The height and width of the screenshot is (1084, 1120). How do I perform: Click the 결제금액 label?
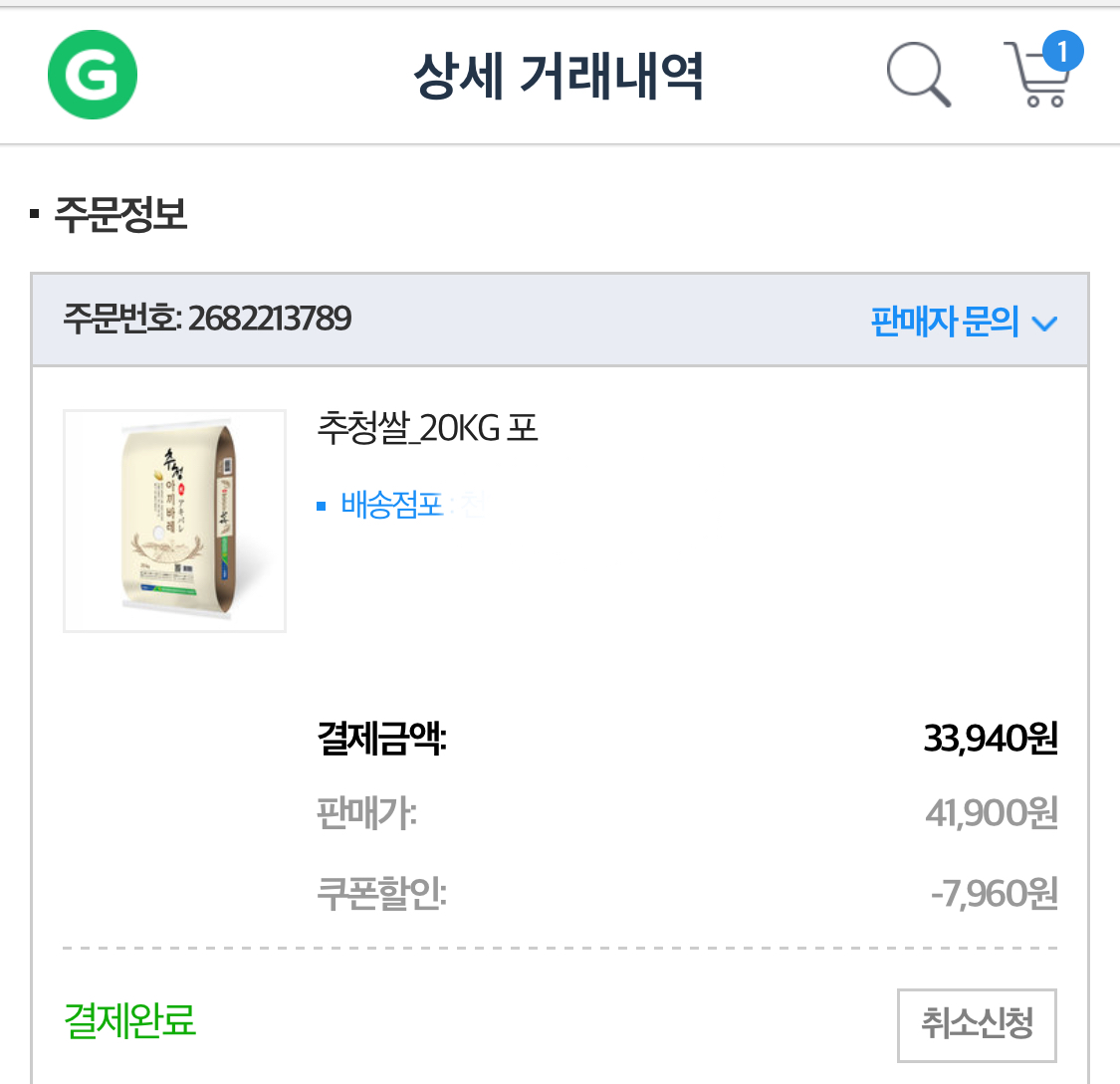[382, 739]
